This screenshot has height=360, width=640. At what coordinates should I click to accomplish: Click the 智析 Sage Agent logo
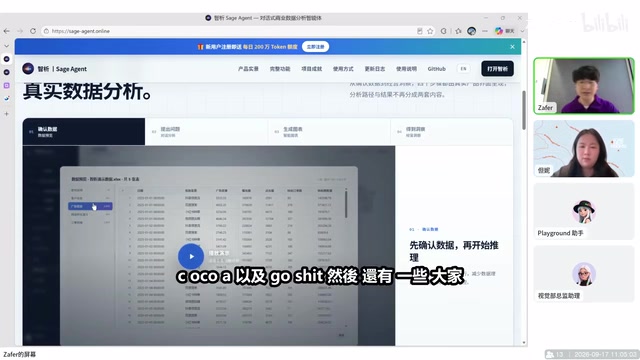55,69
